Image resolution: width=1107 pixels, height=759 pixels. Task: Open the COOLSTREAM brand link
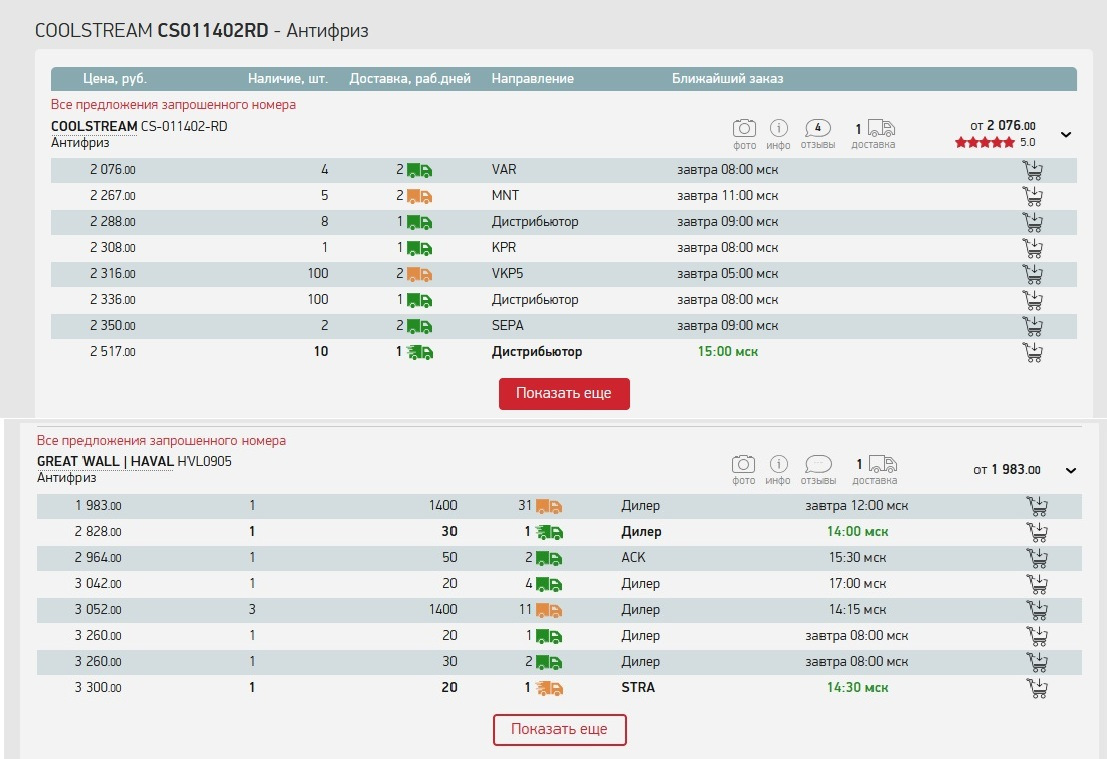coord(94,127)
